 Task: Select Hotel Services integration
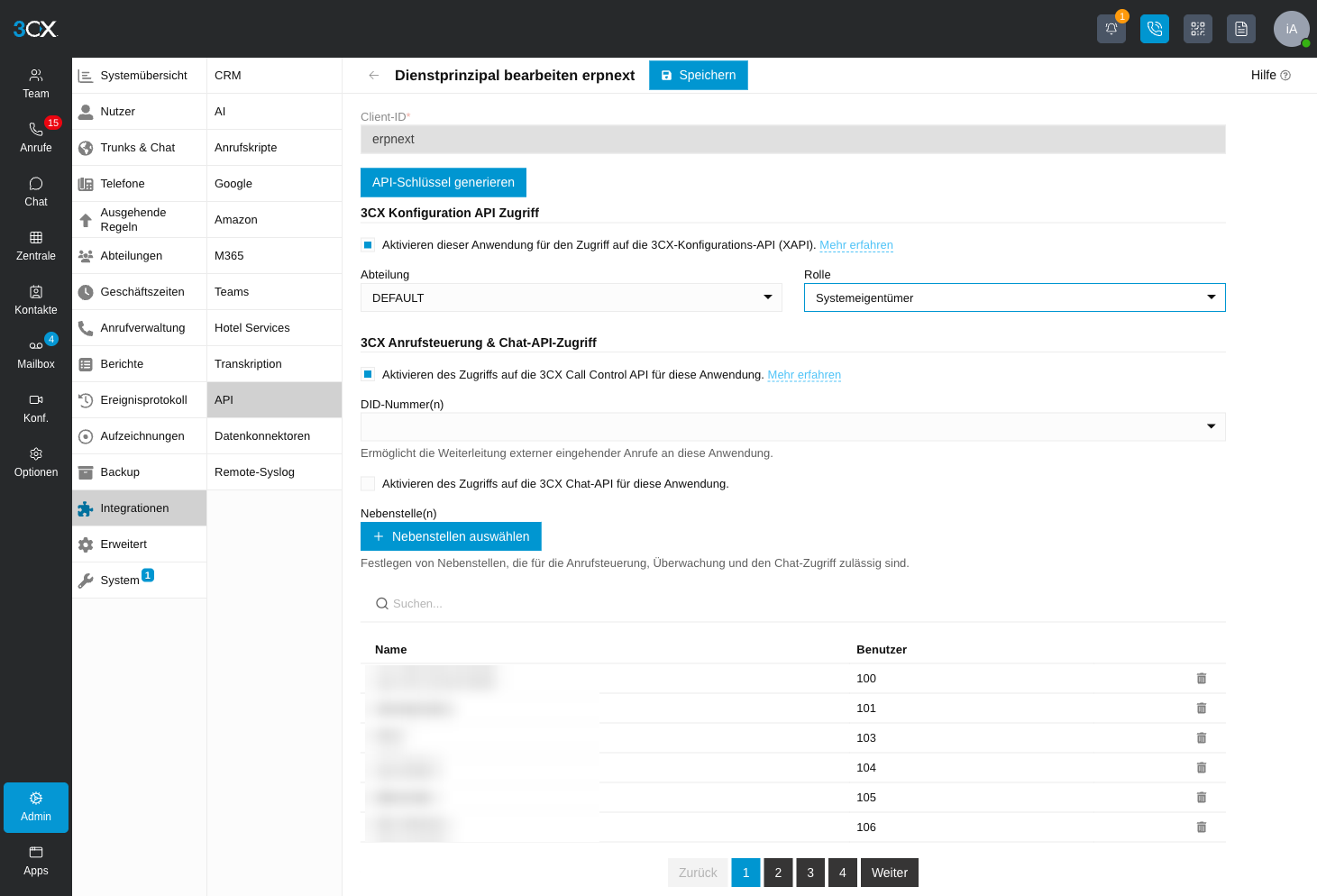[275, 328]
